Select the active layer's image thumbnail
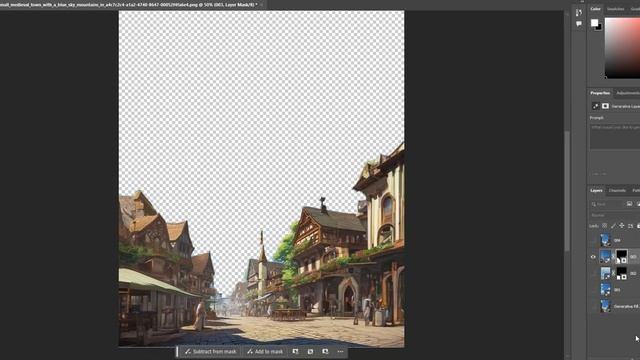The image size is (640, 360). point(605,257)
